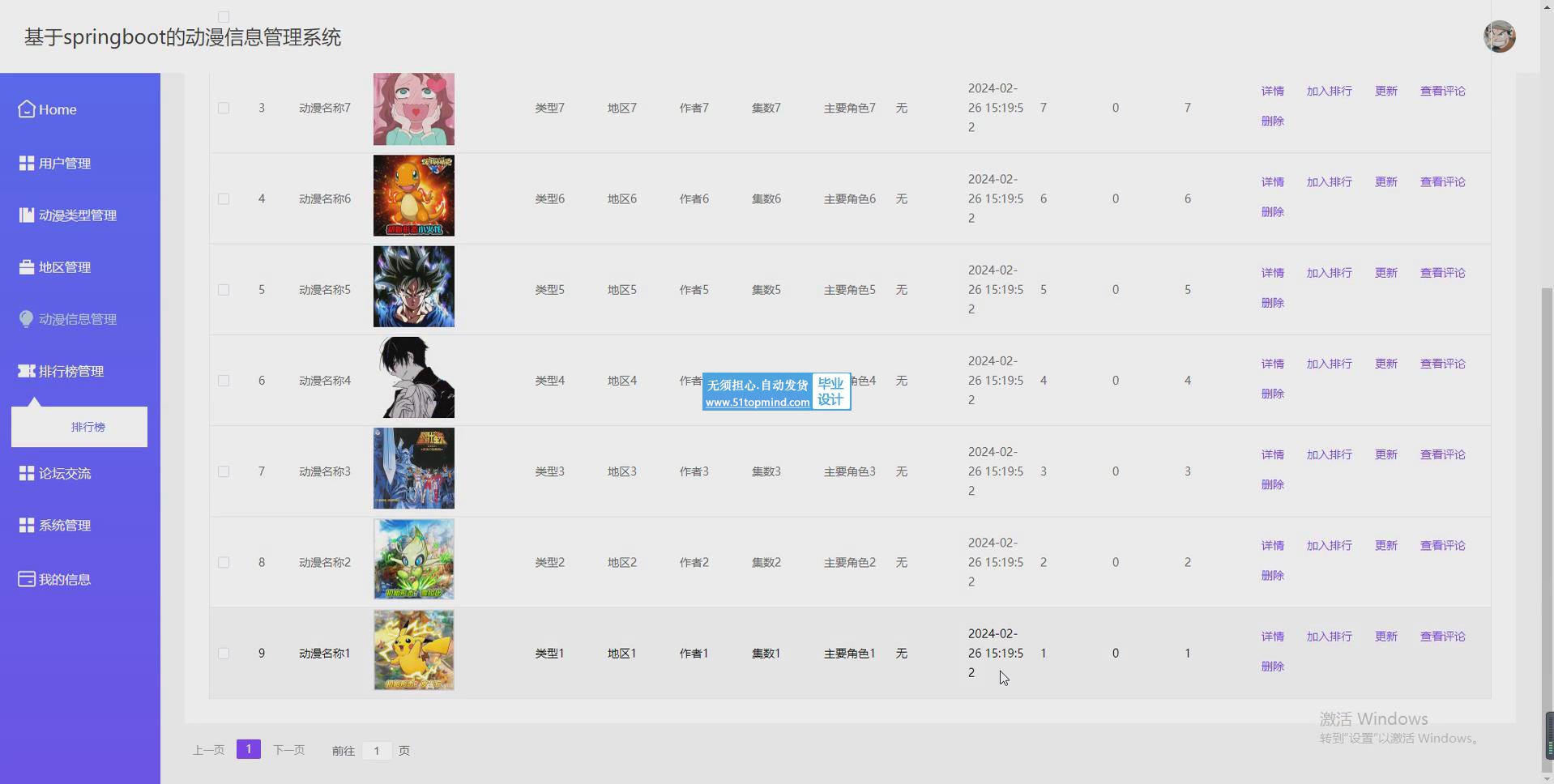Click the 类型7 cell
The image size is (1554, 784).
tap(549, 108)
